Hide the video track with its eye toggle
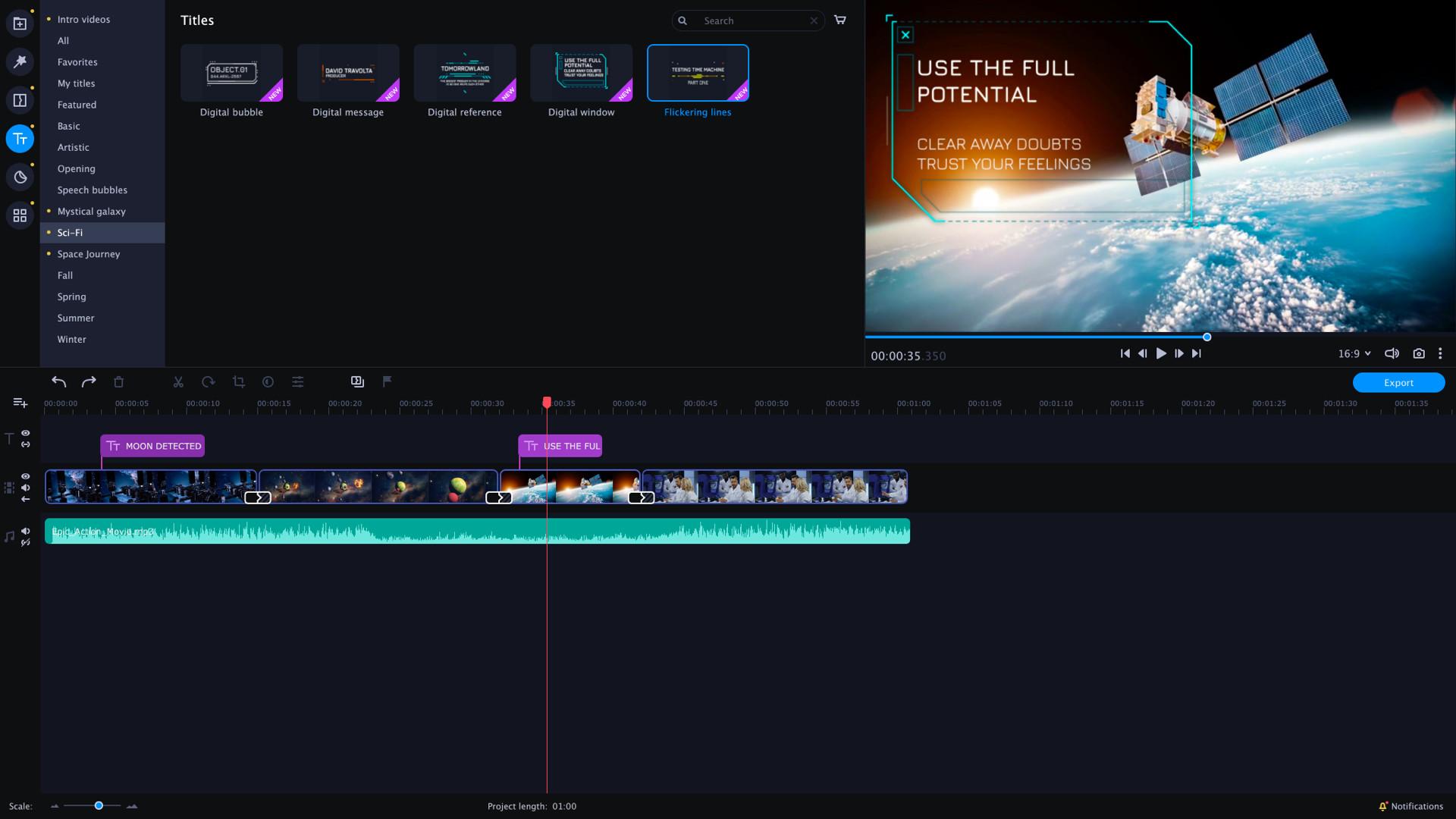This screenshot has width=1456, height=819. [x=25, y=476]
